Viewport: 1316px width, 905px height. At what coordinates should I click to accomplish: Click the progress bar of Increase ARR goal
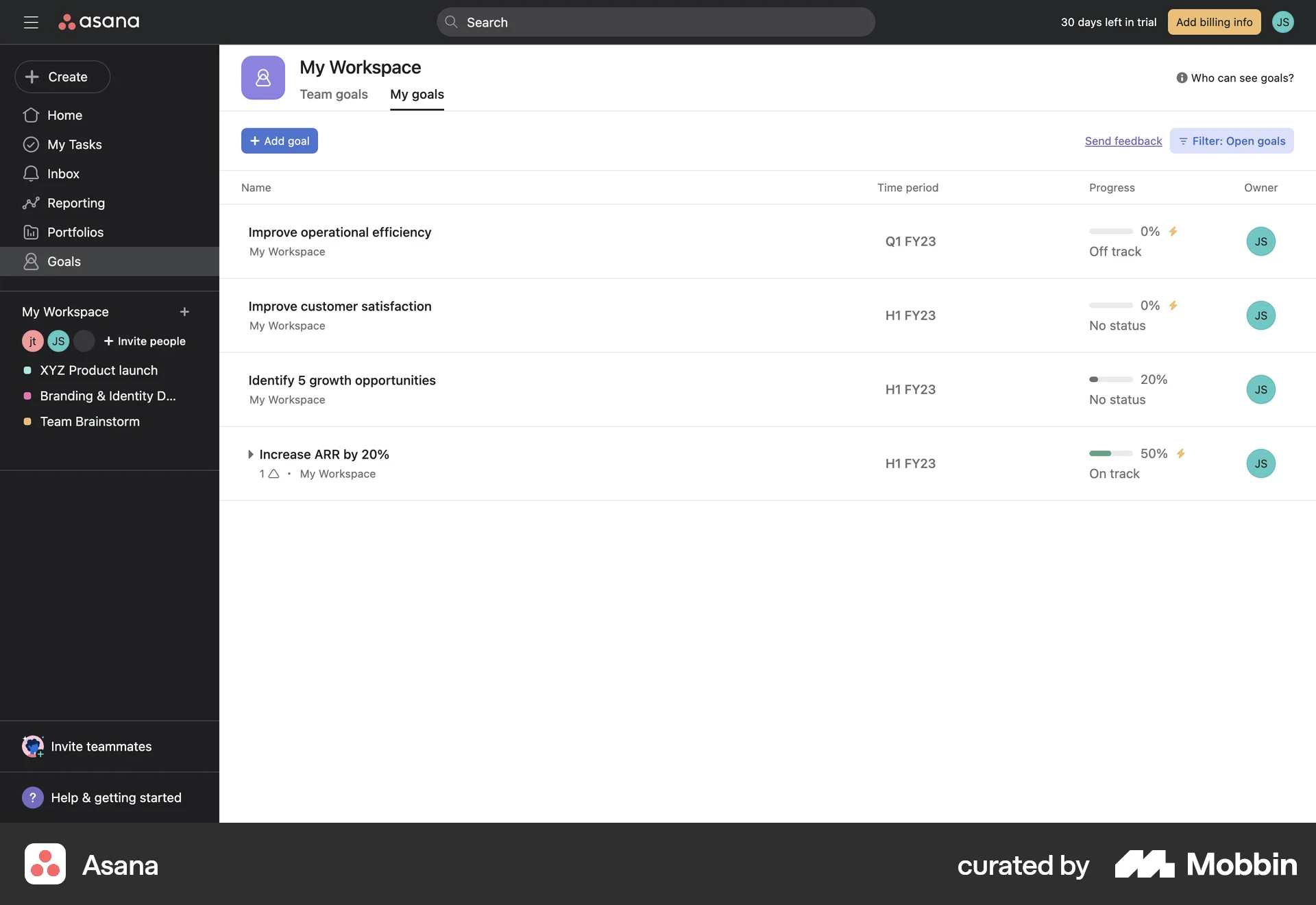pos(1110,453)
